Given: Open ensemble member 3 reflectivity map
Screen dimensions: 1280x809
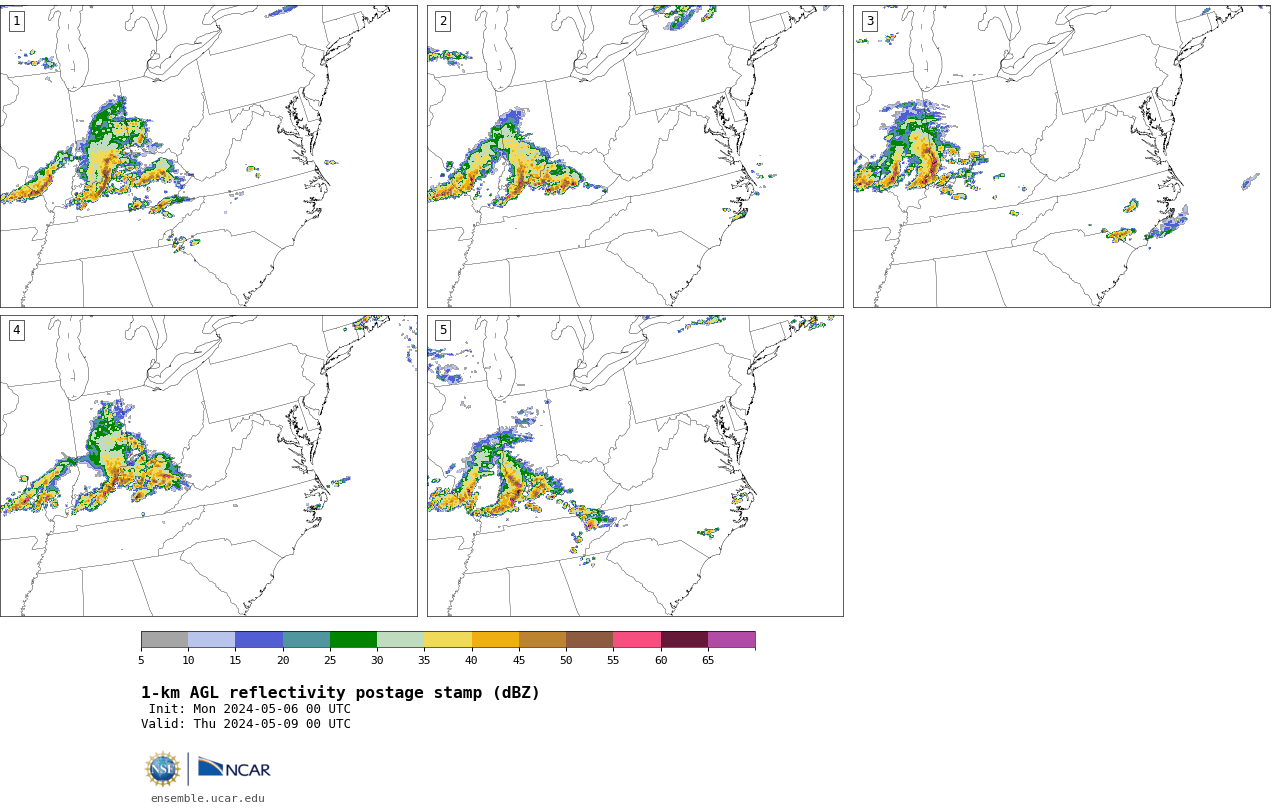Looking at the screenshot, I should click(x=1061, y=156).
